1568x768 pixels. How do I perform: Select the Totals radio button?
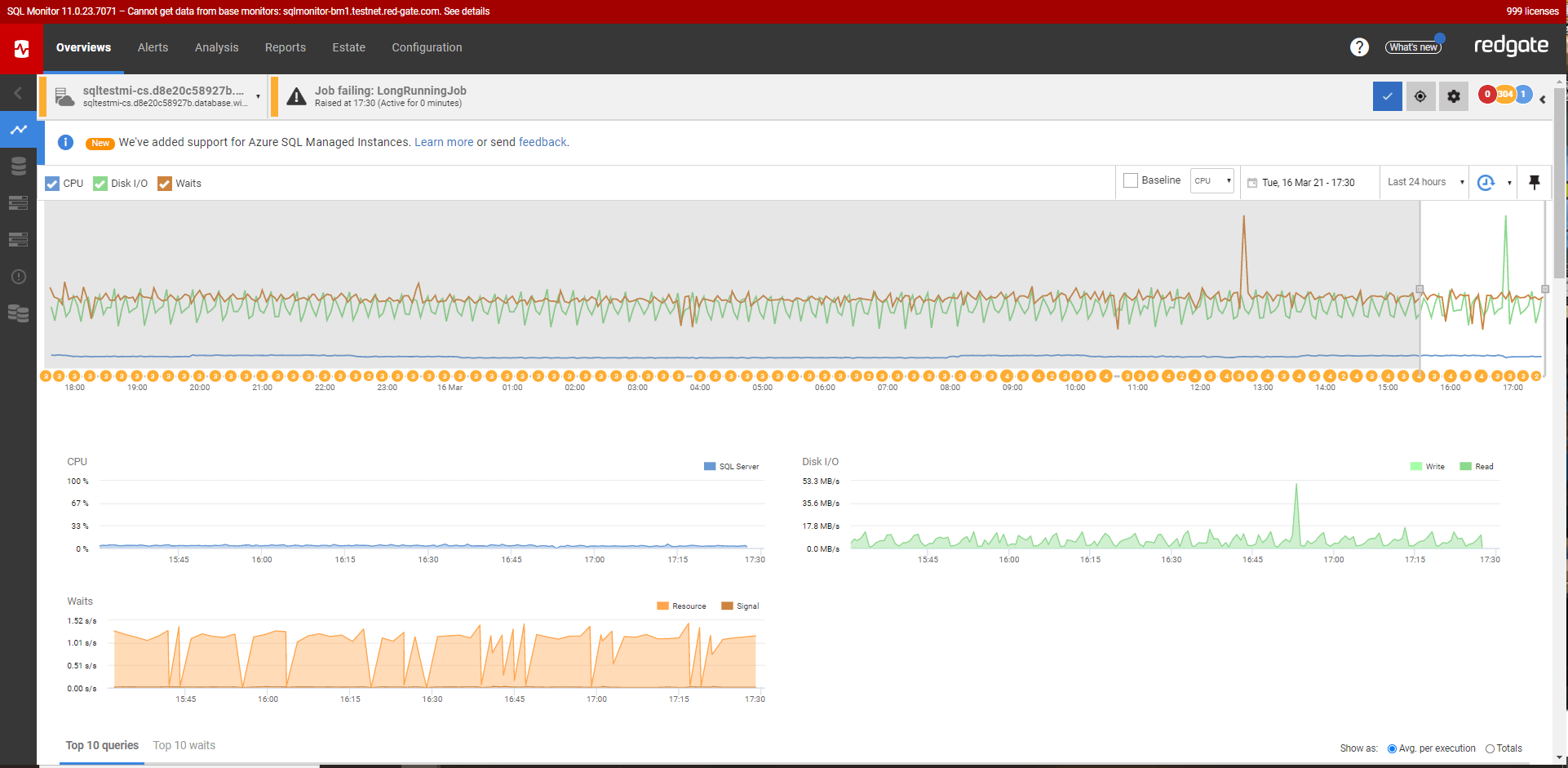[1490, 748]
